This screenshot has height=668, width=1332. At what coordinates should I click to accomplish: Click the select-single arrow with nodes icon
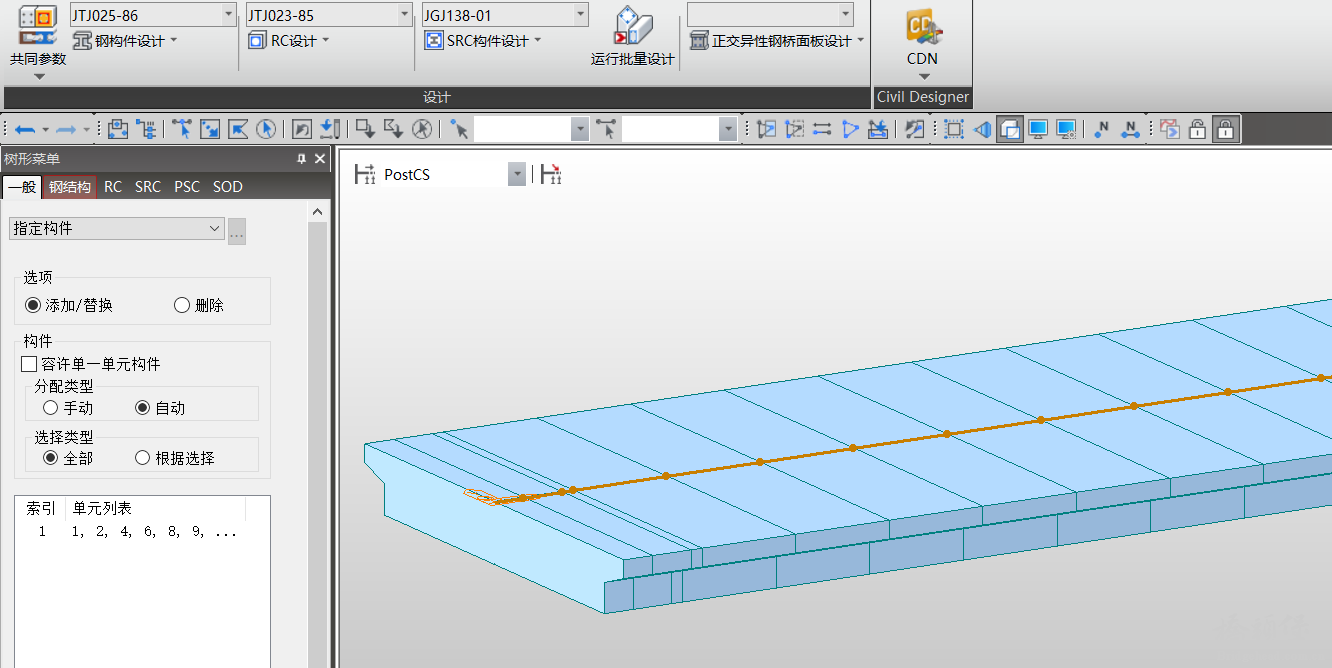point(182,129)
